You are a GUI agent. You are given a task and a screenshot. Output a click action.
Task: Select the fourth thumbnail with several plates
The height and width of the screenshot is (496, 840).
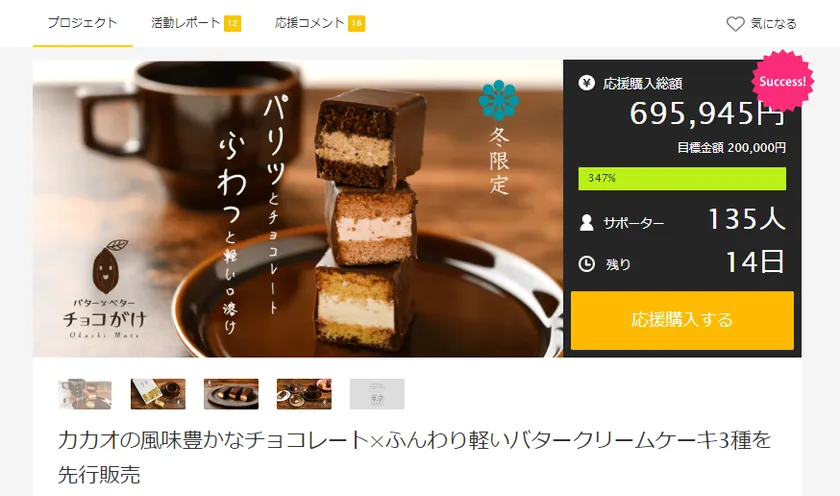304,394
